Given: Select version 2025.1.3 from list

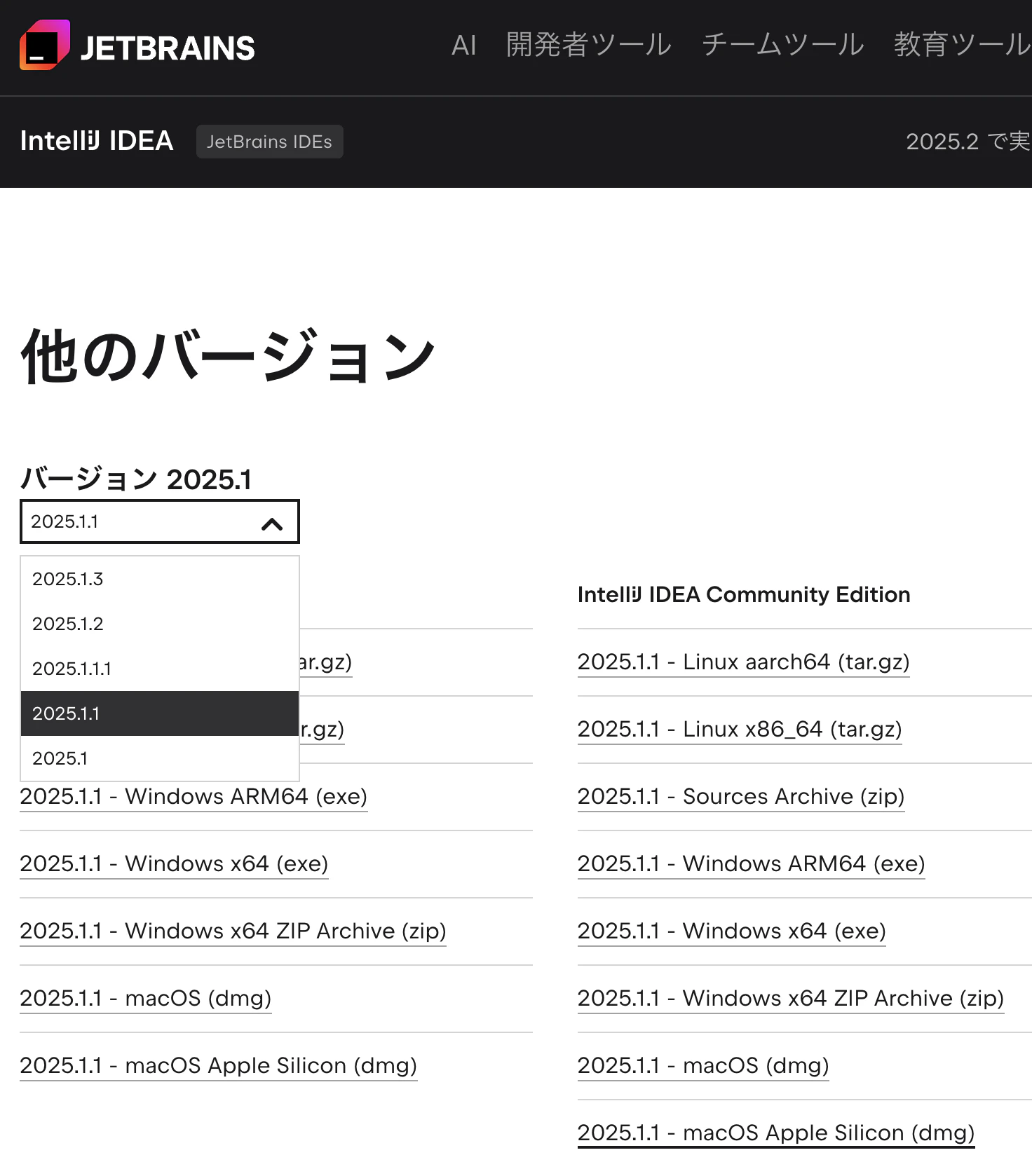Looking at the screenshot, I should 160,579.
